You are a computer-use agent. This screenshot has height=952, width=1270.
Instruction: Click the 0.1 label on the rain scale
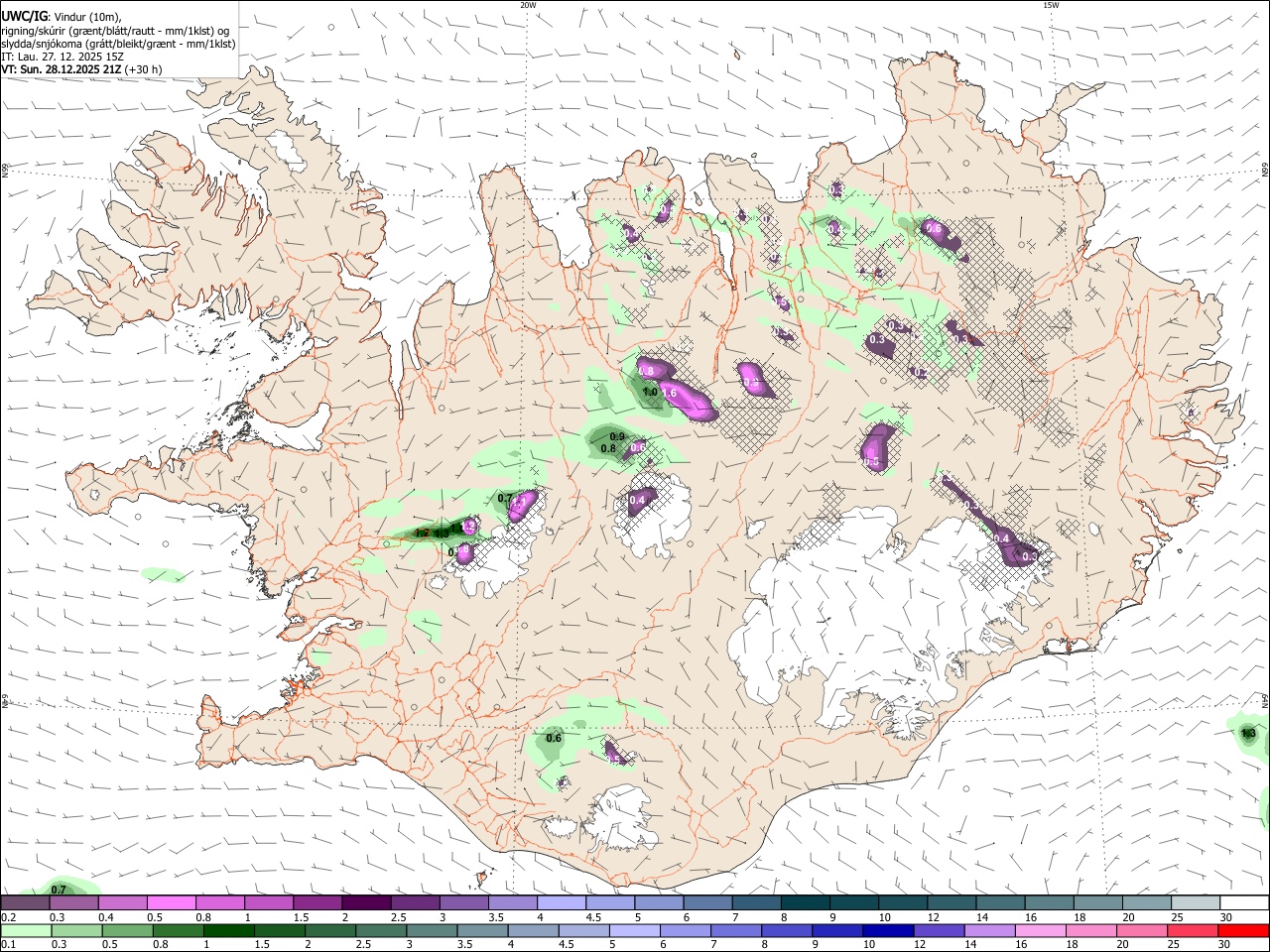[8, 945]
